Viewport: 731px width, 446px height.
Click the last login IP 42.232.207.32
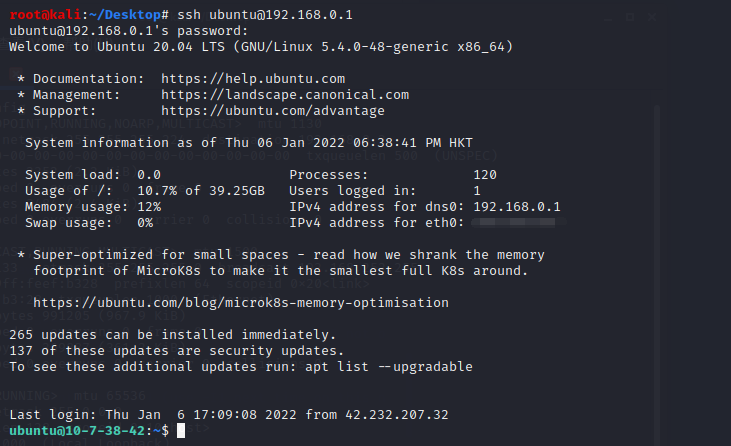pos(397,415)
